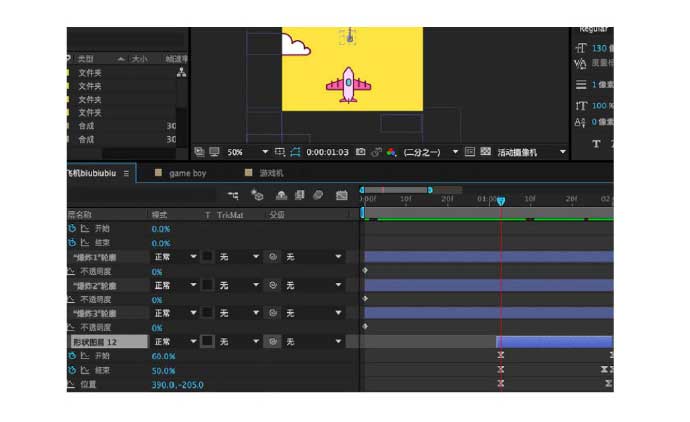This screenshot has width=690, height=422.
Task: Toggle stopwatch for 结束 at 0.0%
Action: click(72, 242)
